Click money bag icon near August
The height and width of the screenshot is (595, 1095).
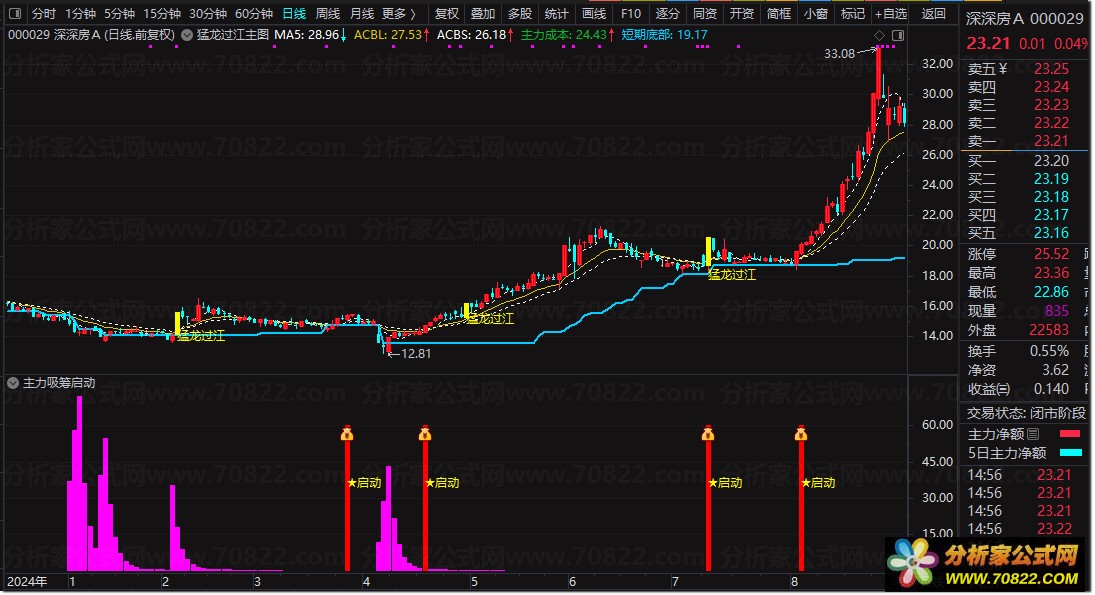[800, 434]
